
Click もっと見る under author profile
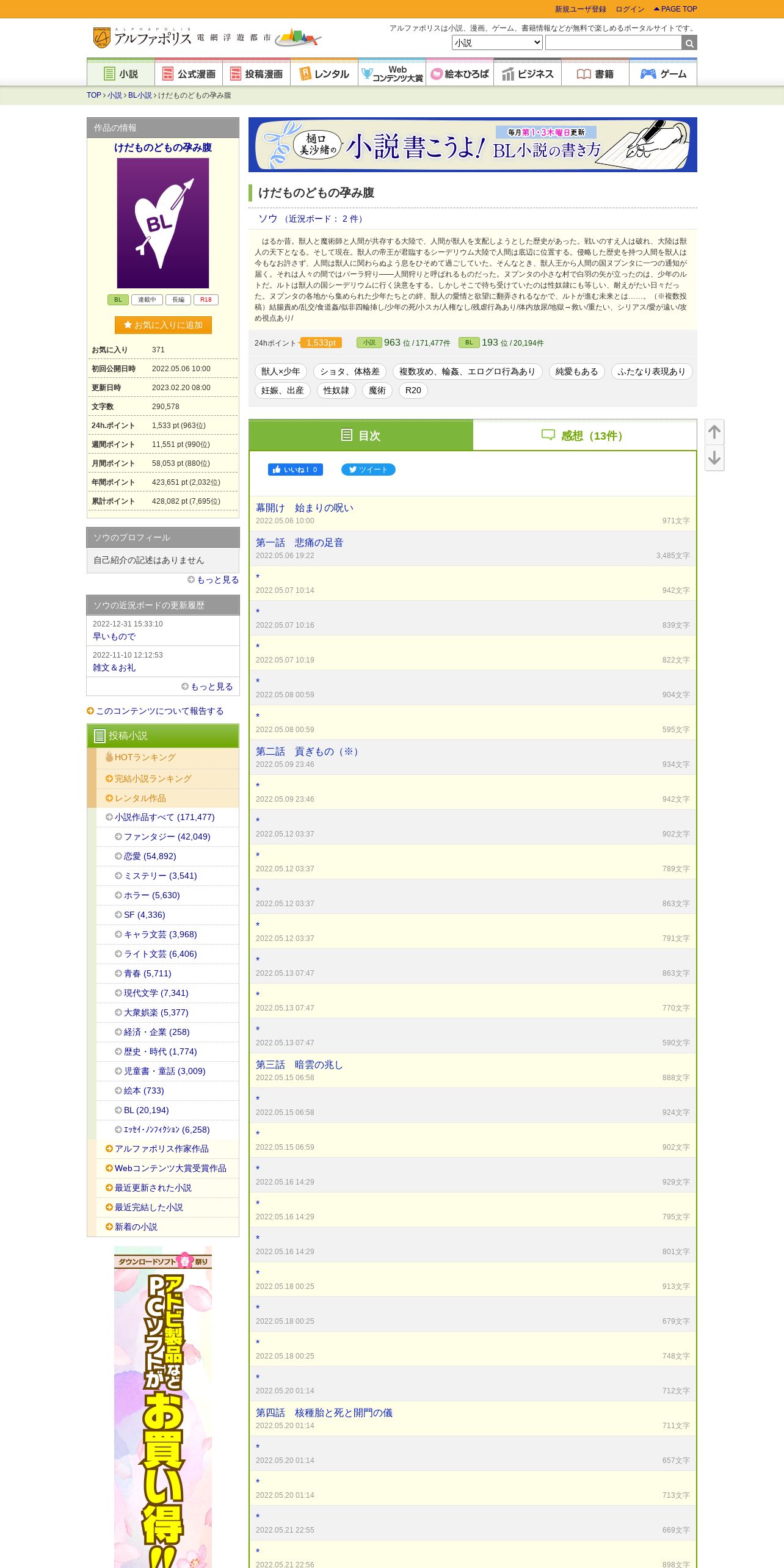coord(213,580)
